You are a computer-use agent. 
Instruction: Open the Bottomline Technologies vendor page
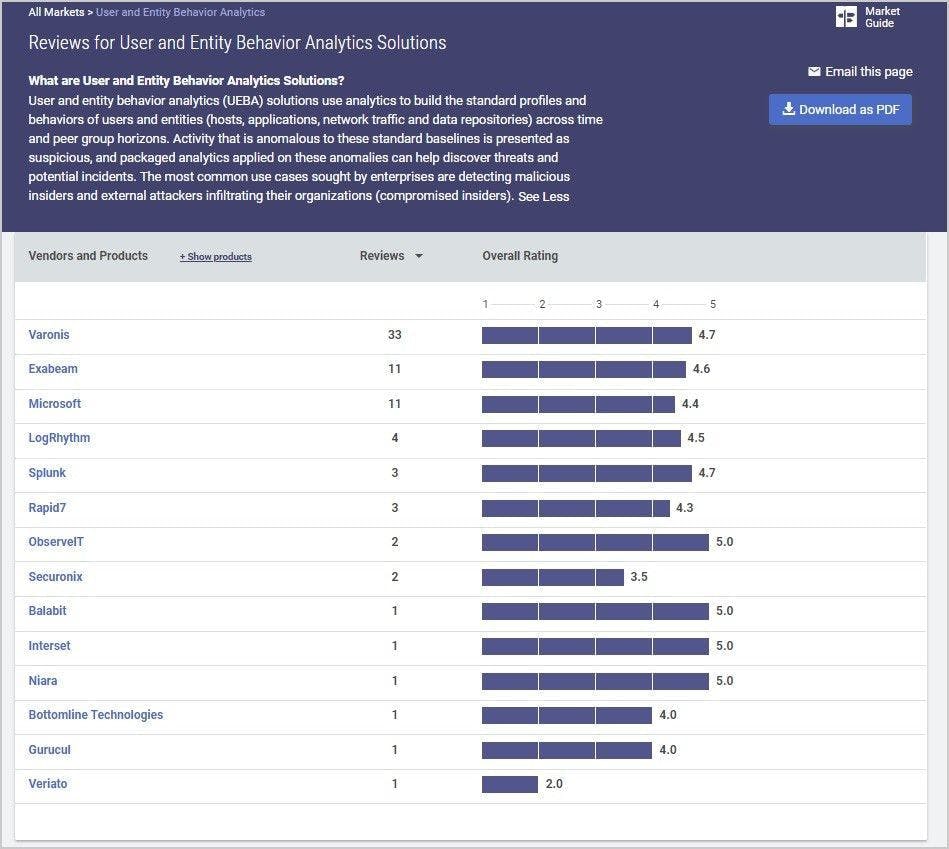tap(96, 715)
